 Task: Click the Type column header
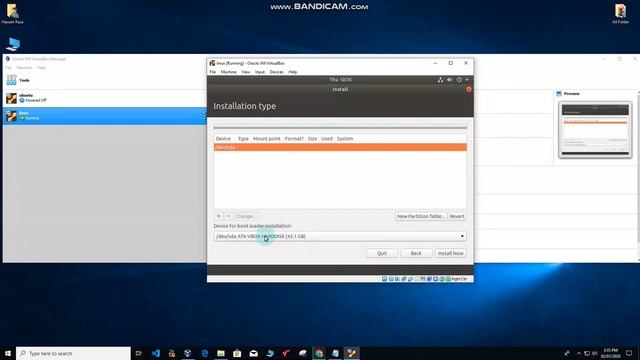click(x=243, y=139)
